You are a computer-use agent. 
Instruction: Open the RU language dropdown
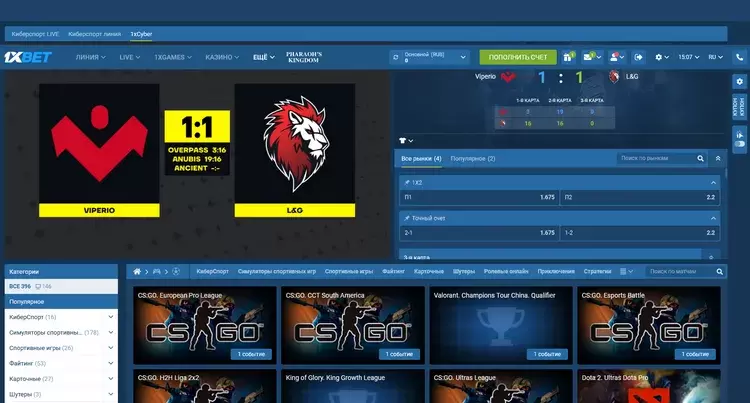tap(716, 57)
